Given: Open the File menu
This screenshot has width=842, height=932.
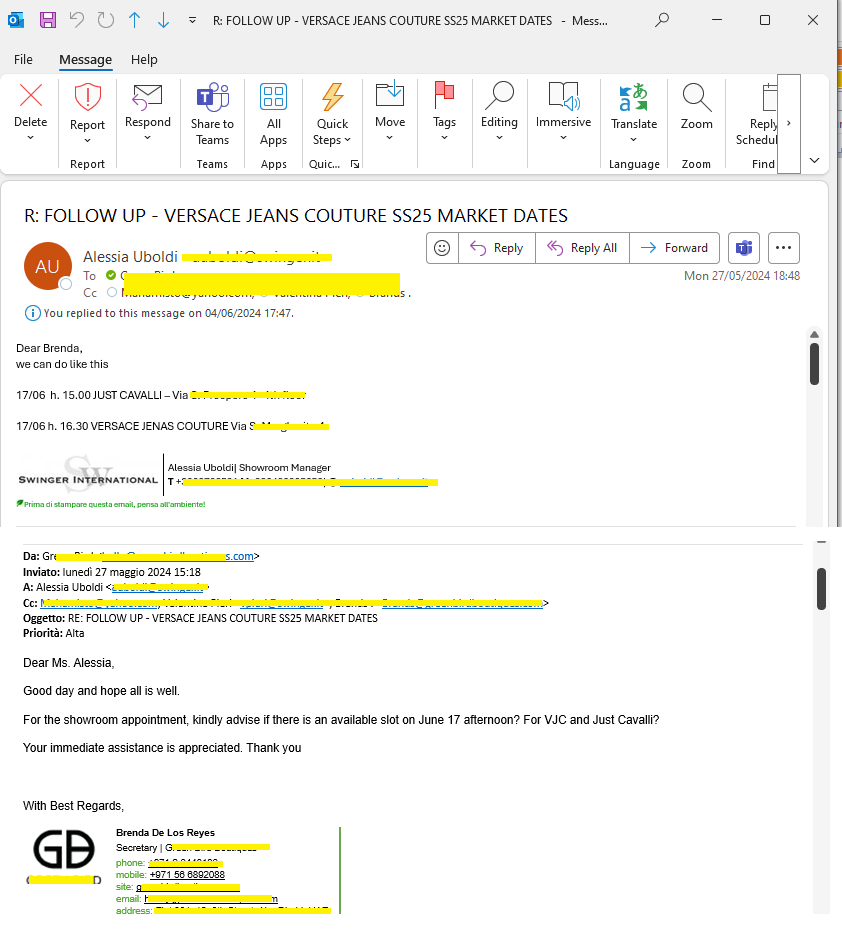Looking at the screenshot, I should [23, 59].
